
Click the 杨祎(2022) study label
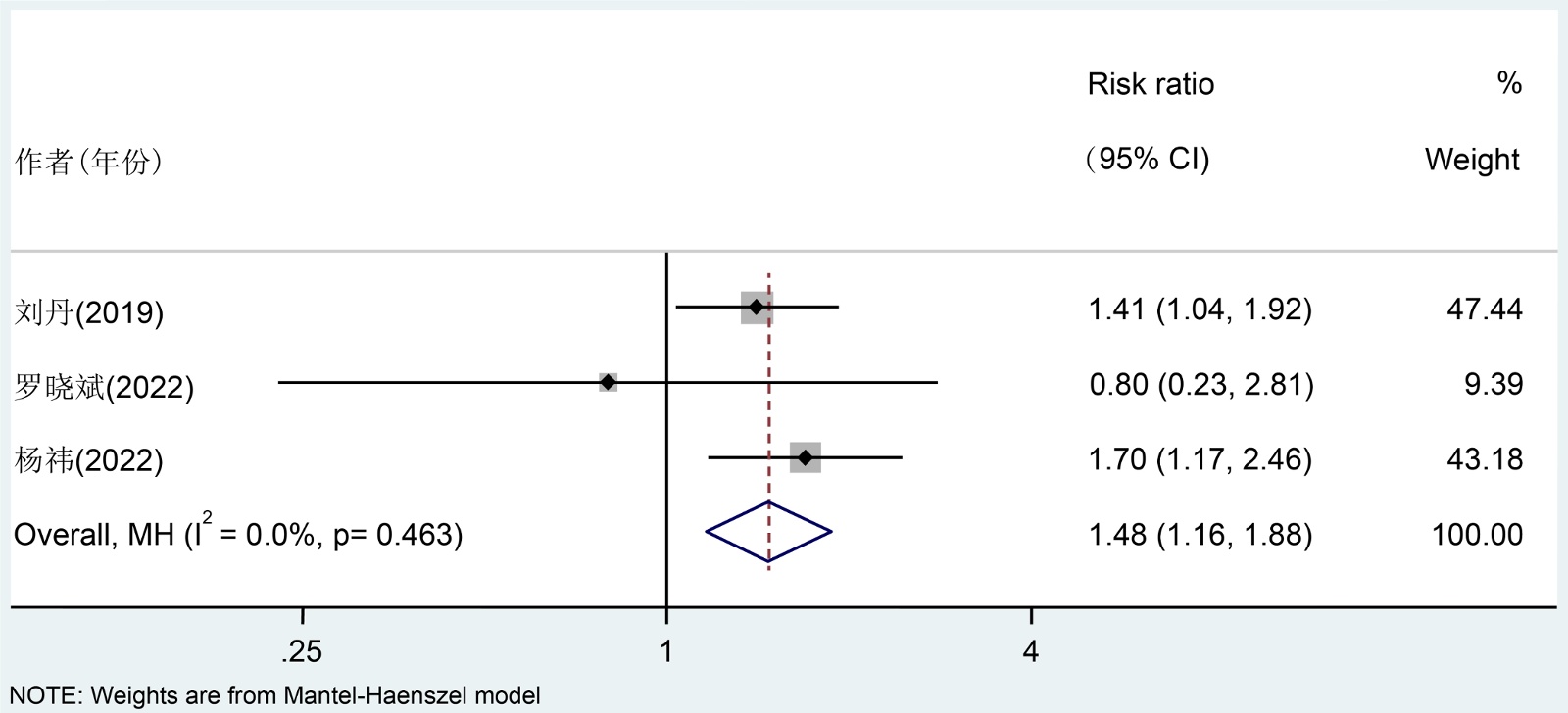[89, 459]
